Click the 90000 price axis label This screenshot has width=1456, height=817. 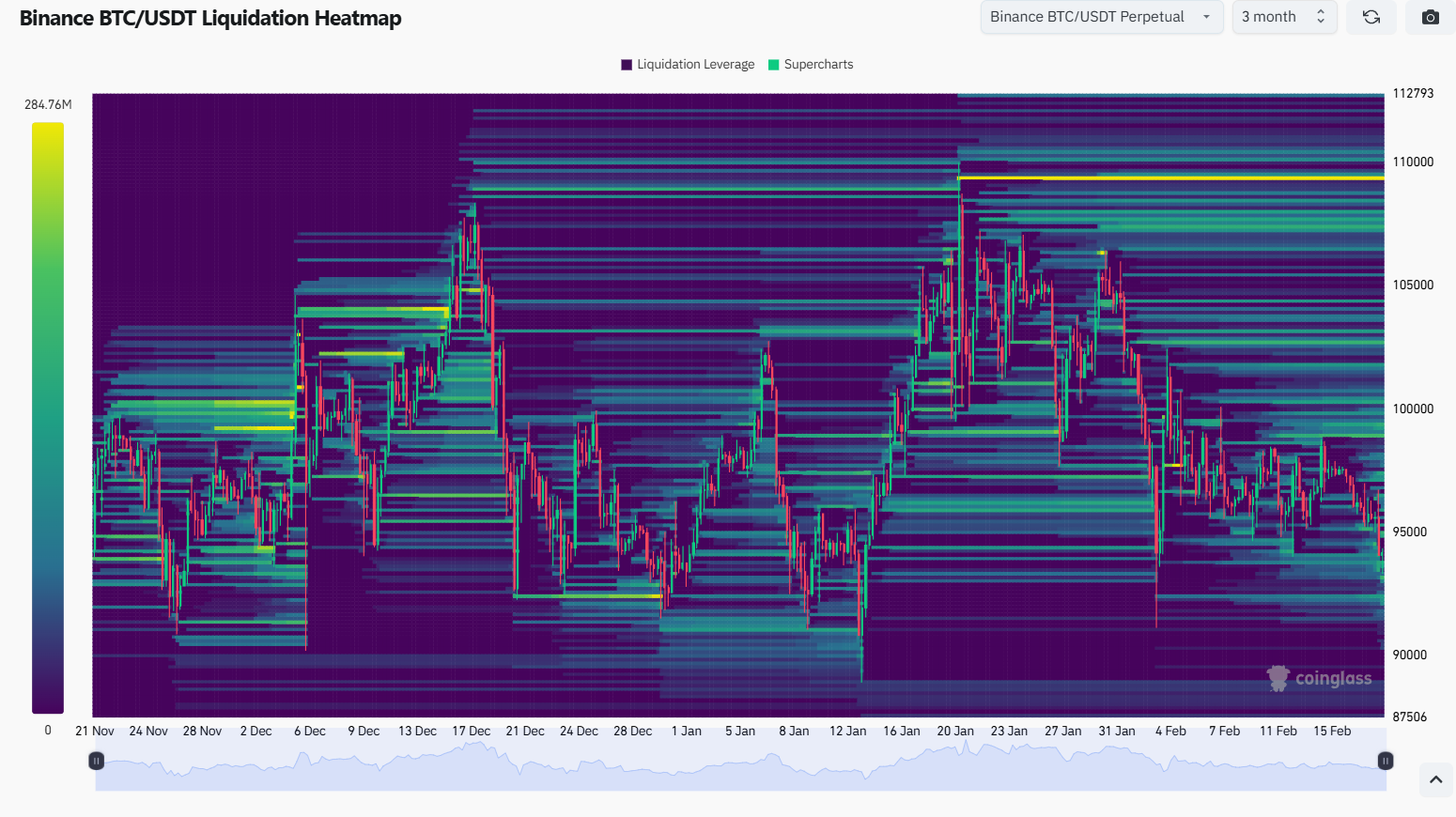1409,655
